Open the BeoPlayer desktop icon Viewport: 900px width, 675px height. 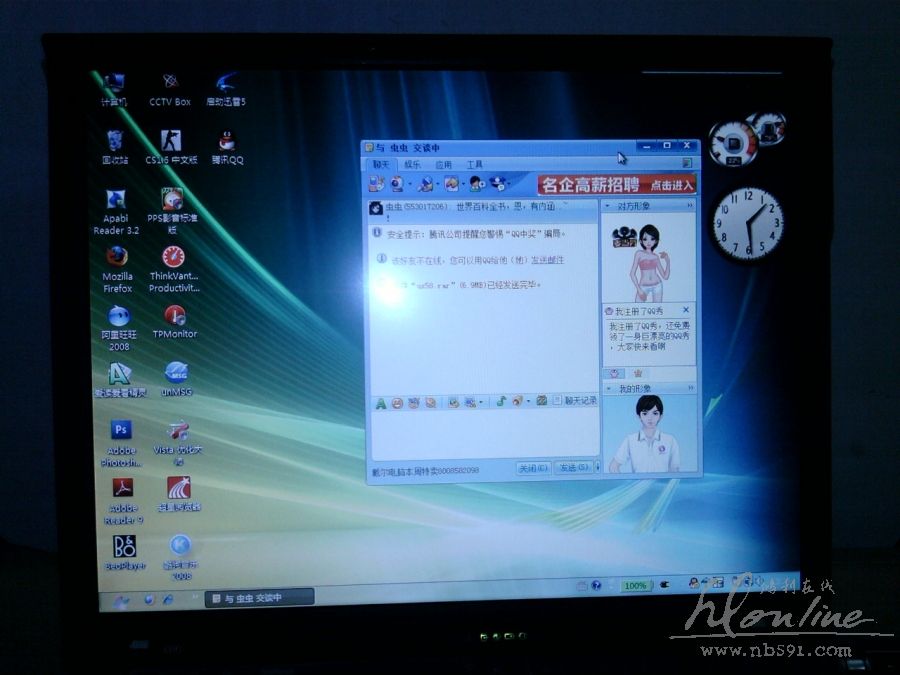click(125, 553)
